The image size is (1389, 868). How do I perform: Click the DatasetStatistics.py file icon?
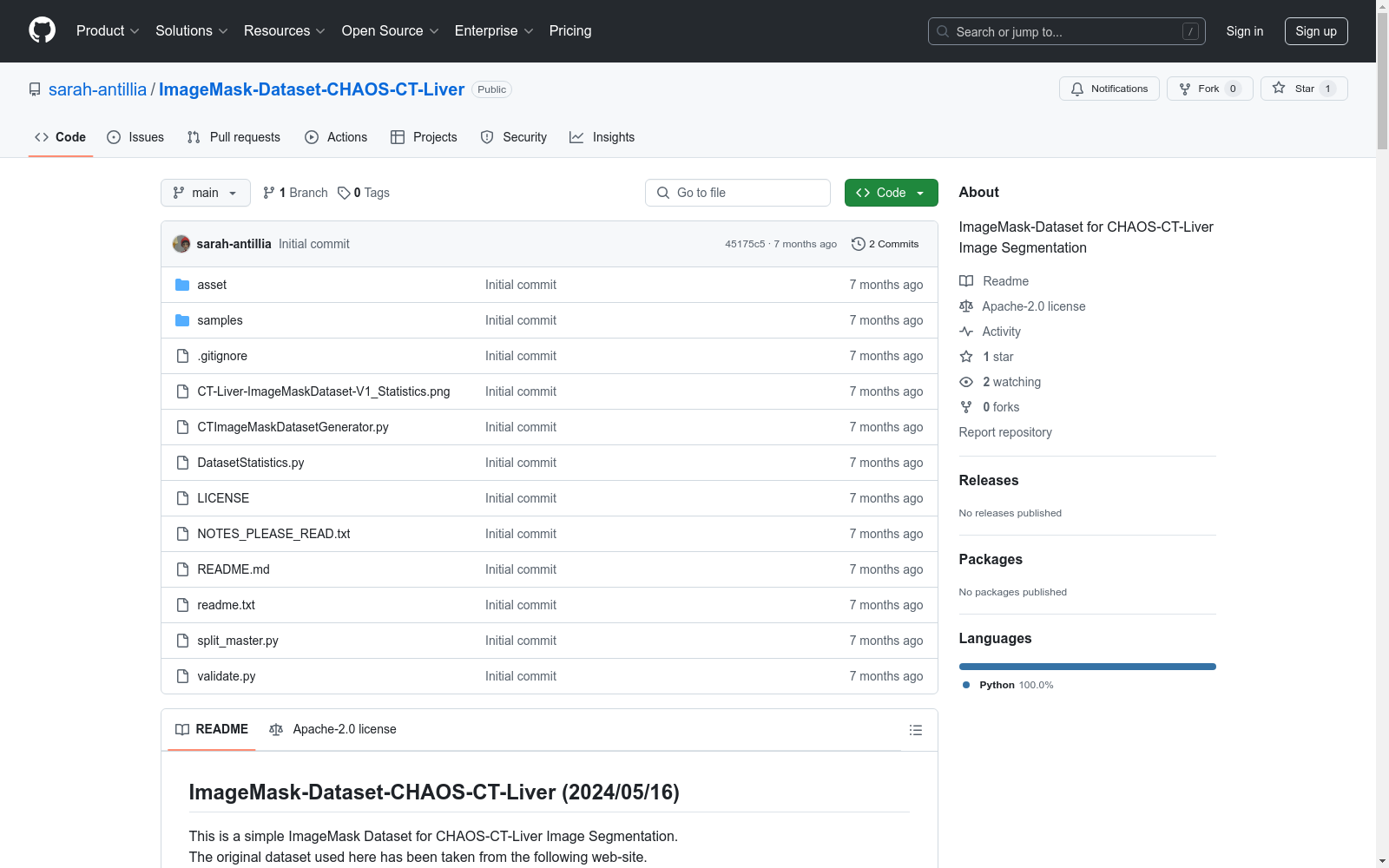point(182,463)
